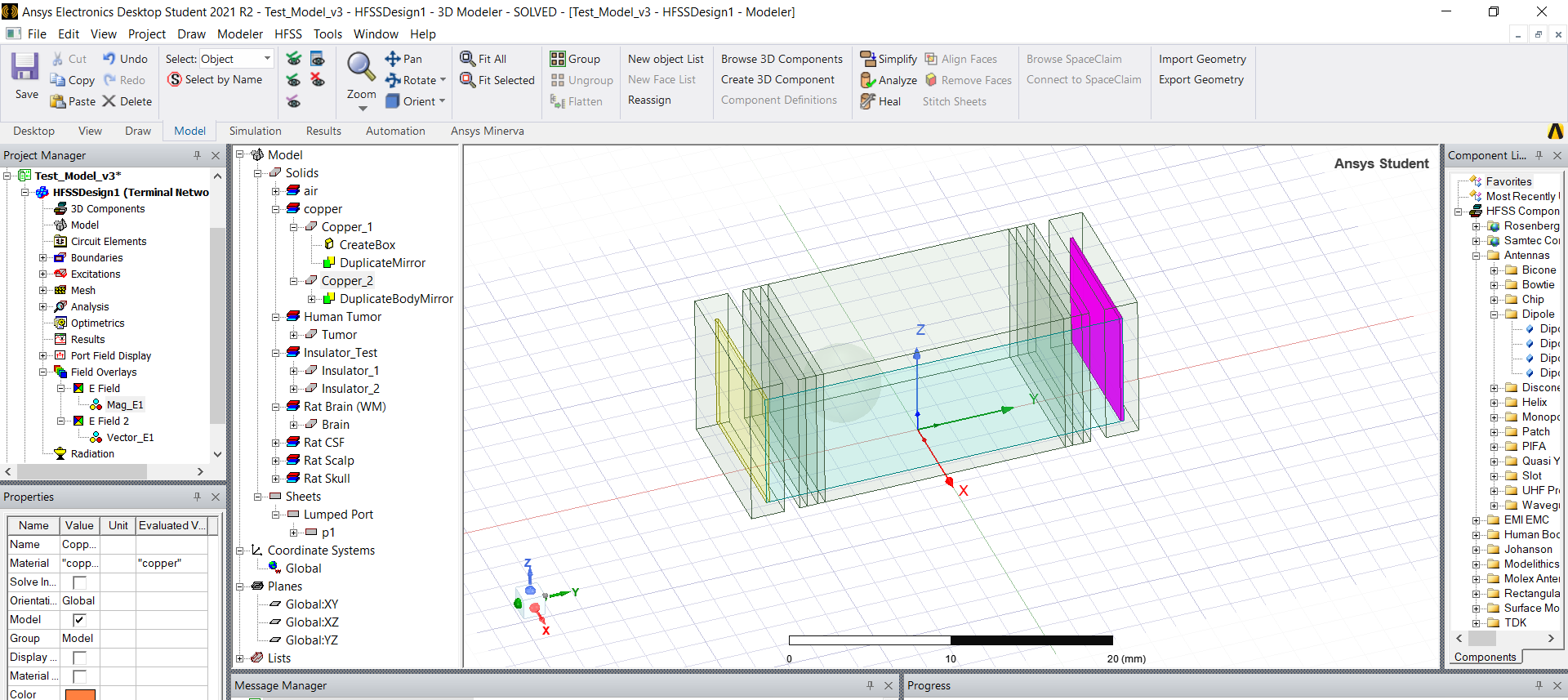Click the Delete X icon
Screen dimensions: 1568x700
point(109,101)
